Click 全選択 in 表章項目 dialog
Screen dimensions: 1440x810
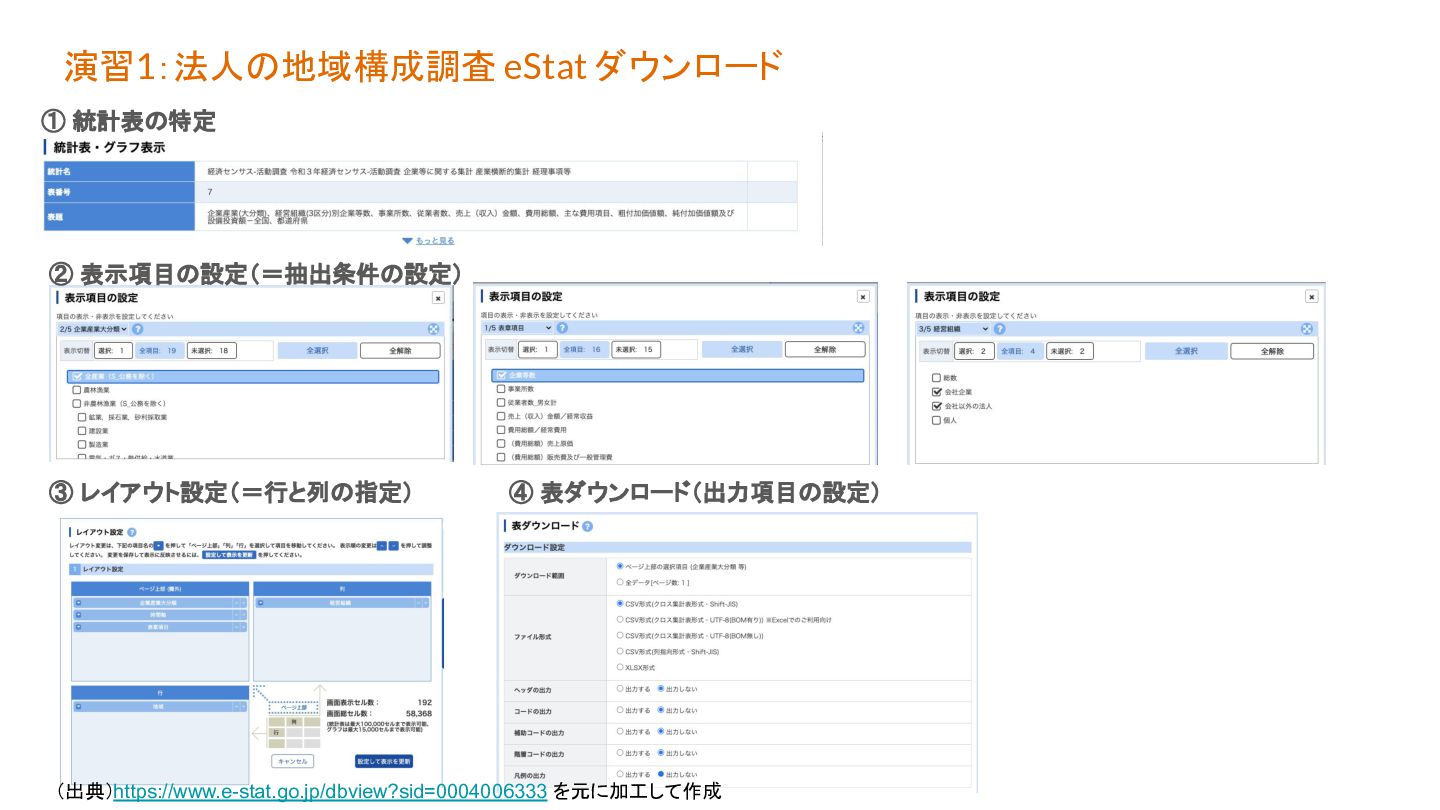(x=741, y=350)
